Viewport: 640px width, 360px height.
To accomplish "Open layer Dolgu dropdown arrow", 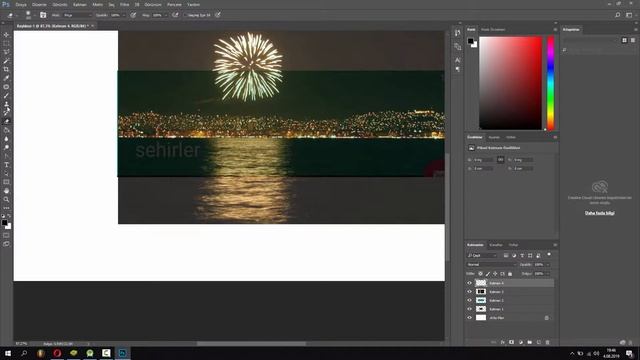I will [548, 274].
